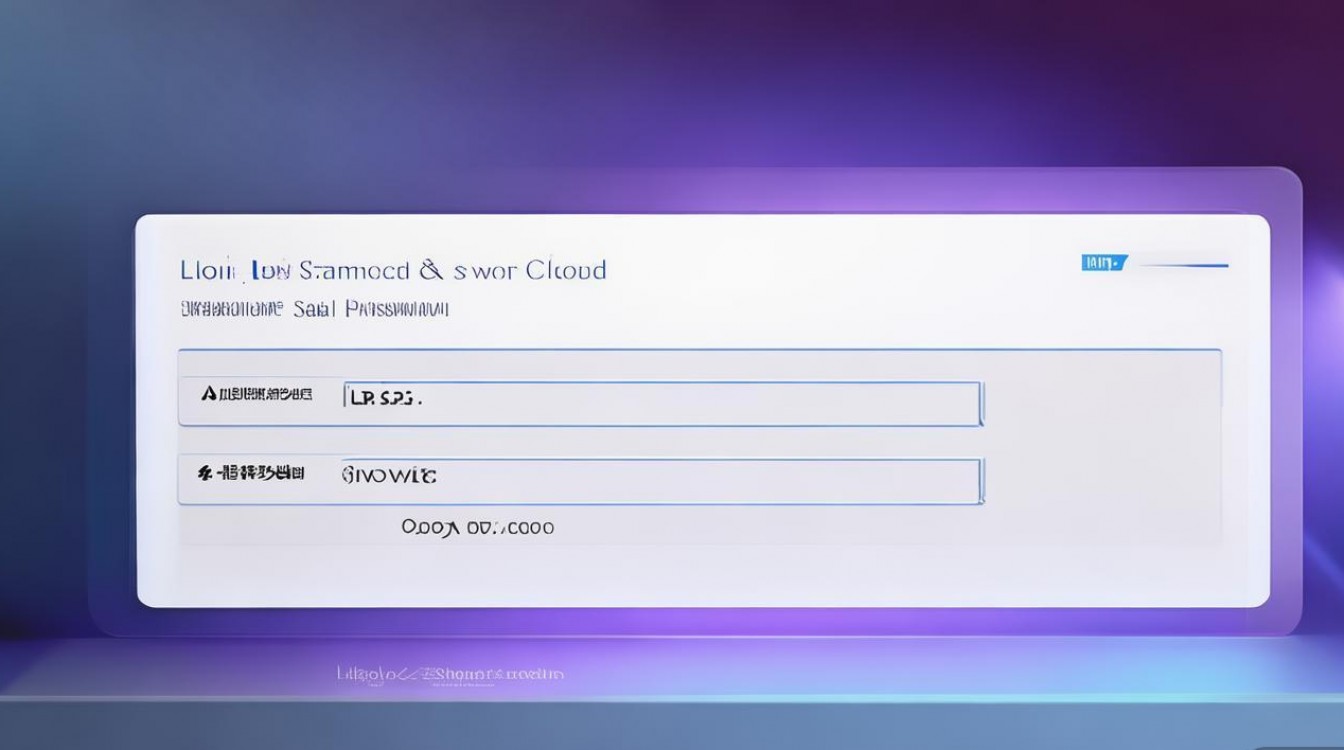Click the blue horizontal line beside the top-right badge
Viewport: 1344px width, 750px height.
tap(1184, 265)
